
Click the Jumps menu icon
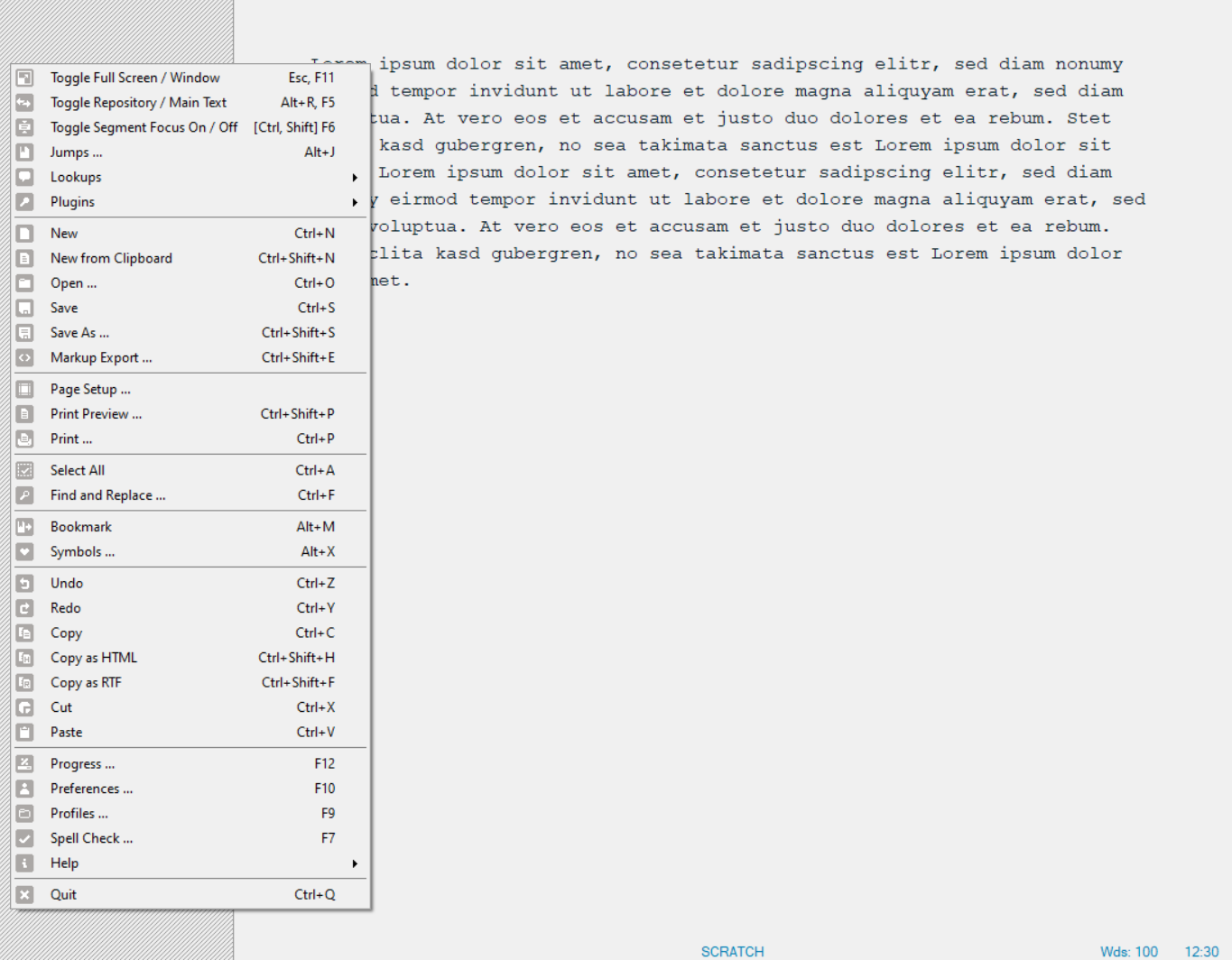coord(25,152)
